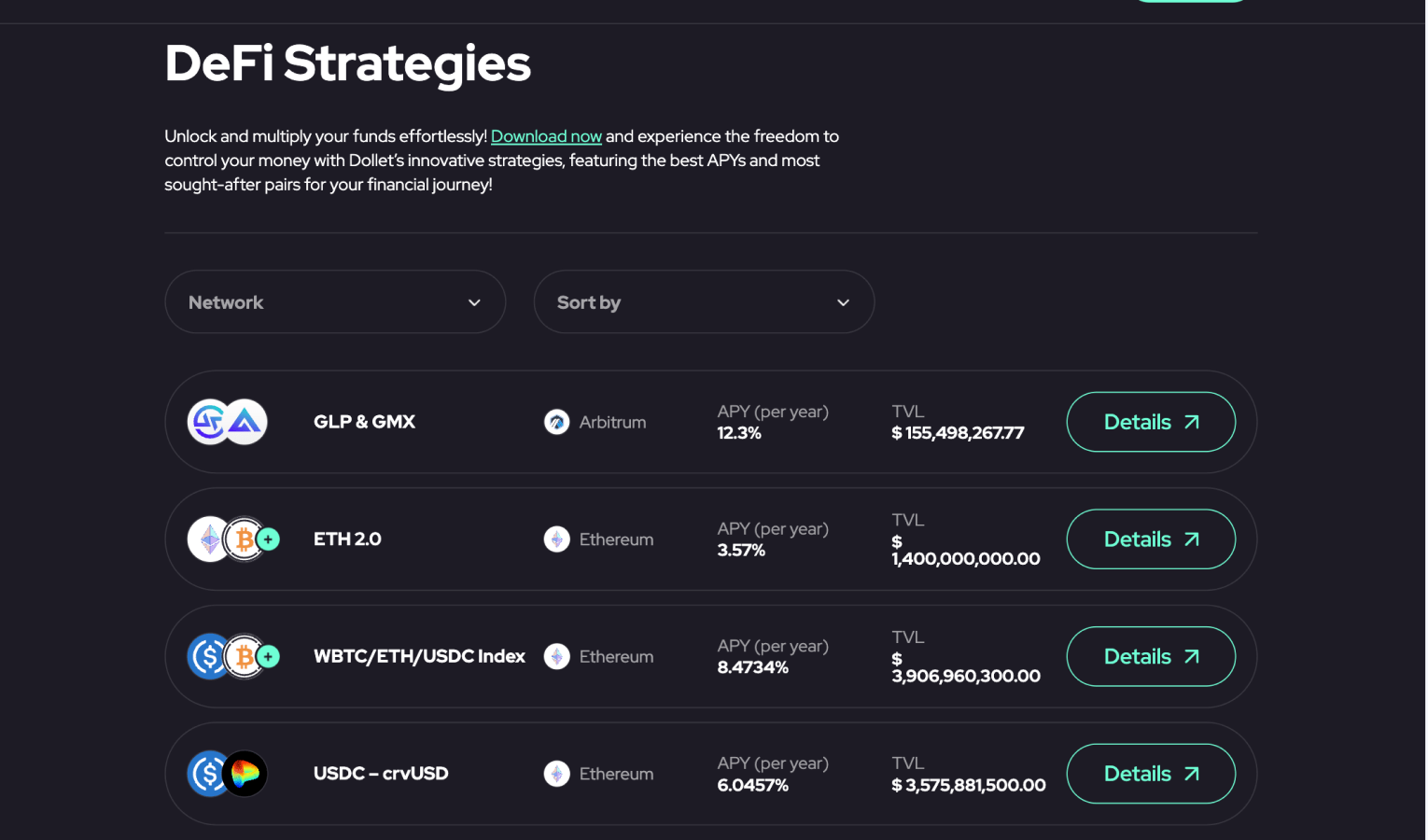Click the Network dropdown chevron arrow
1428x840 pixels.
click(x=474, y=302)
